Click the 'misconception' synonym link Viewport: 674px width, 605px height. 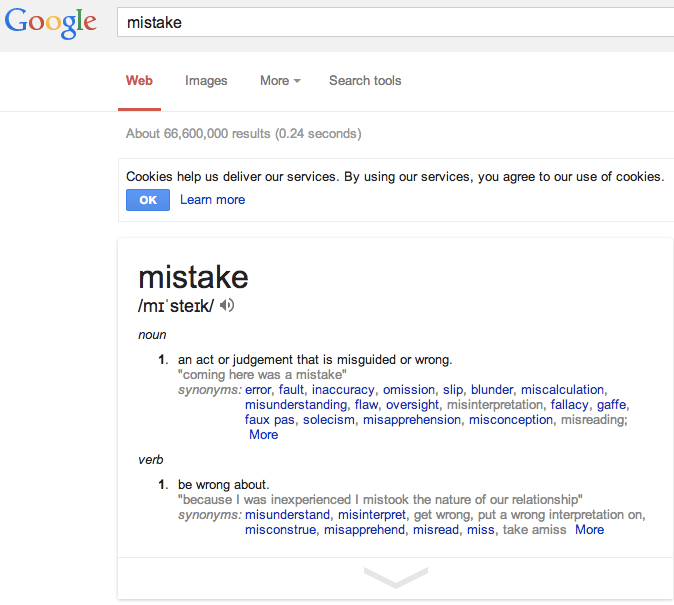coord(511,420)
